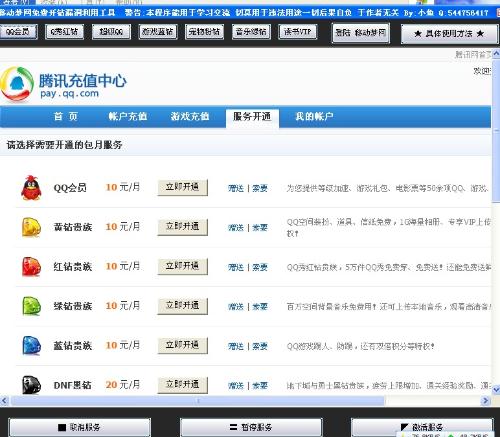The width and height of the screenshot is (500, 437).
Task: Click the vertical scrollbar up arrow
Action: [496, 53]
